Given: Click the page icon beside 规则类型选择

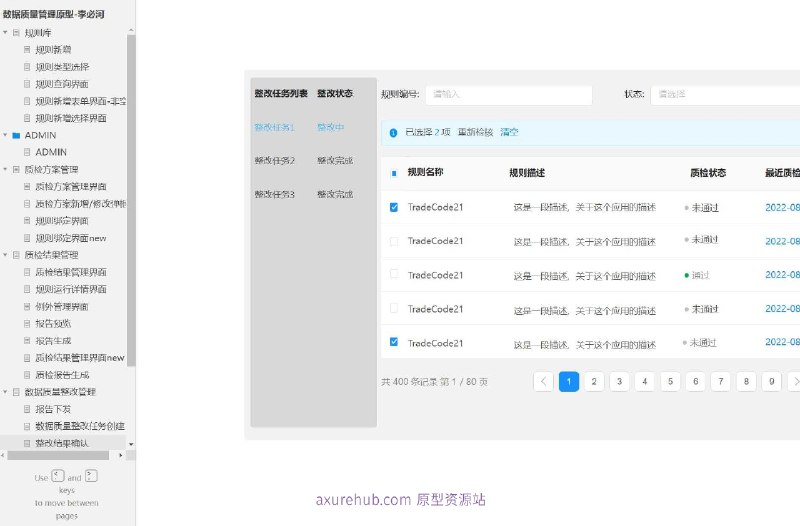Looking at the screenshot, I should pos(27,67).
